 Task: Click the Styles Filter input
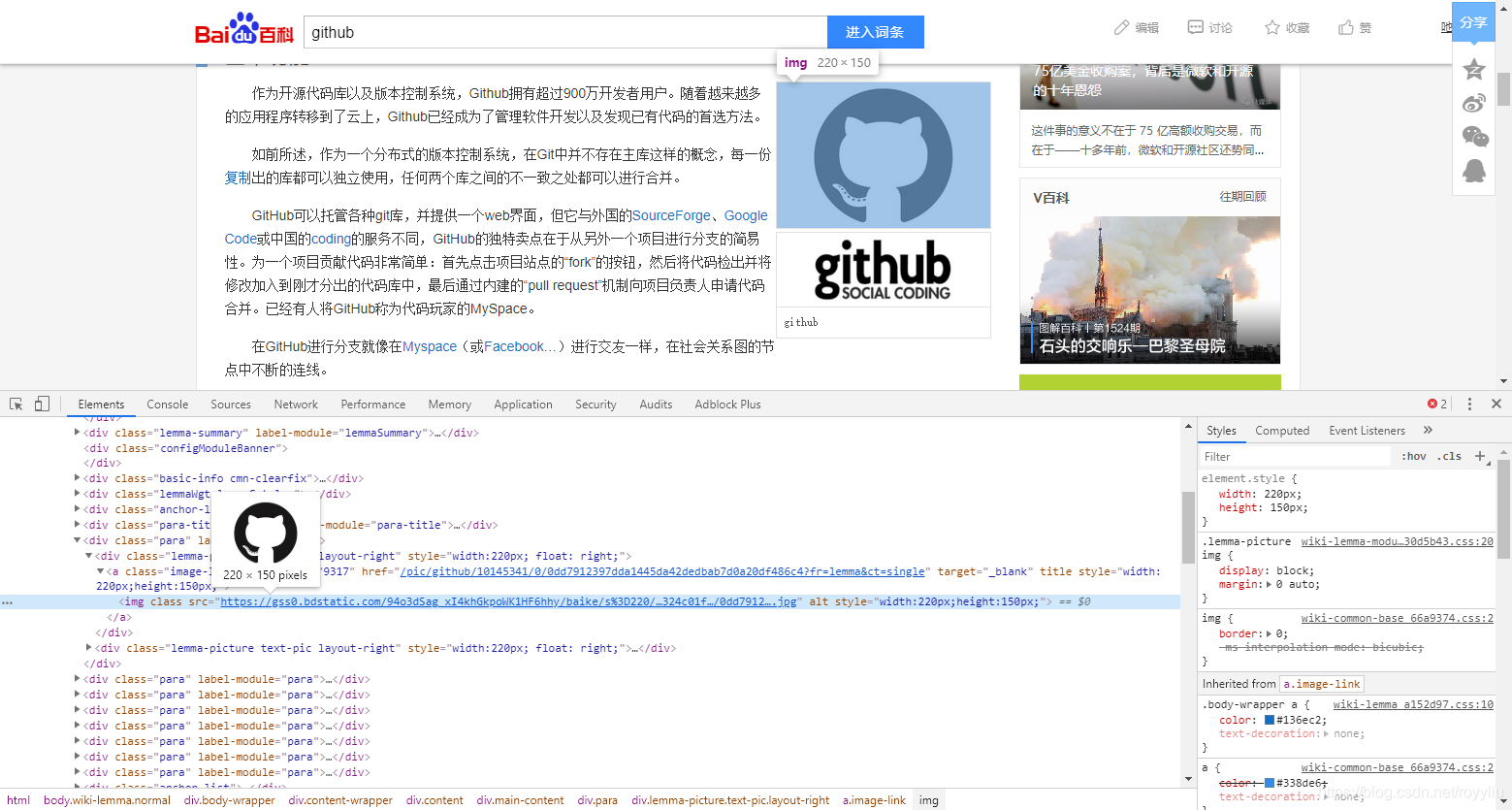point(1295,456)
